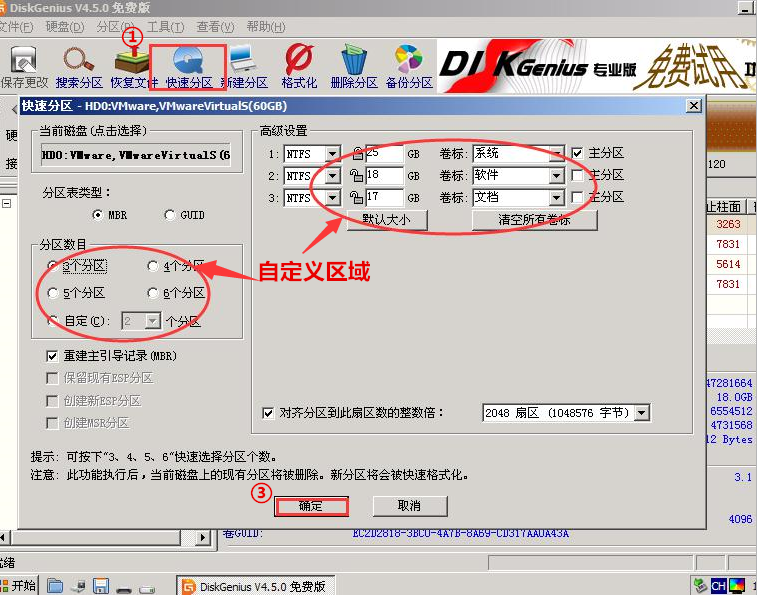Viewport: 757px width, 595px height.
Task: Toggle 主分区 checkbox for partition 3
Action: [x=577, y=197]
